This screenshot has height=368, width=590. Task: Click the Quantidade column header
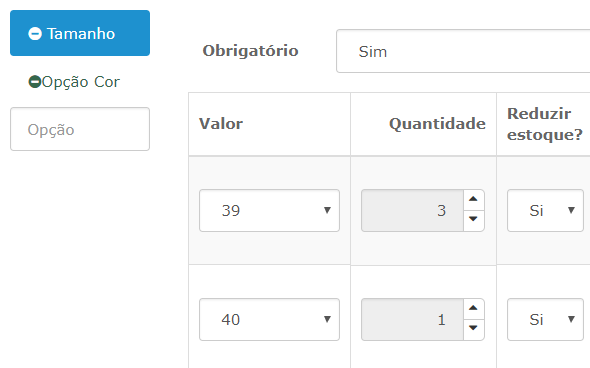click(437, 124)
